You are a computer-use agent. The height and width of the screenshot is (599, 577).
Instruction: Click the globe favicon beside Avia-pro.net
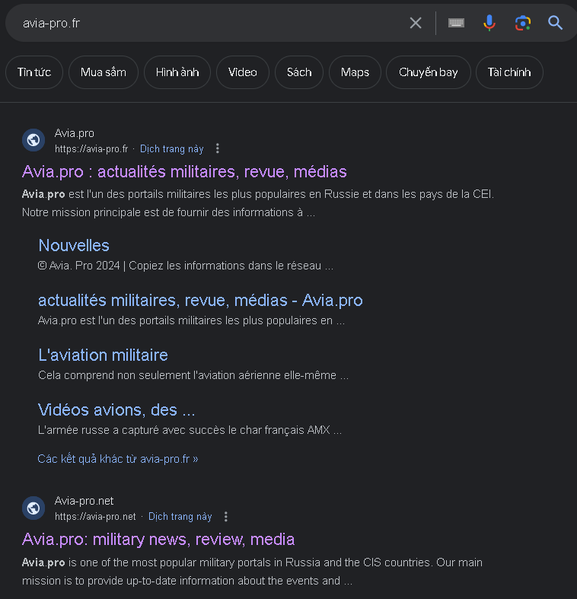click(x=33, y=508)
